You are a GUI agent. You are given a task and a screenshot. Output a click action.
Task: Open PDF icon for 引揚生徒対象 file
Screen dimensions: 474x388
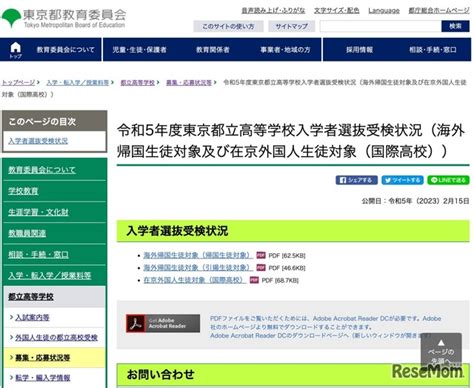pyautogui.click(x=261, y=268)
